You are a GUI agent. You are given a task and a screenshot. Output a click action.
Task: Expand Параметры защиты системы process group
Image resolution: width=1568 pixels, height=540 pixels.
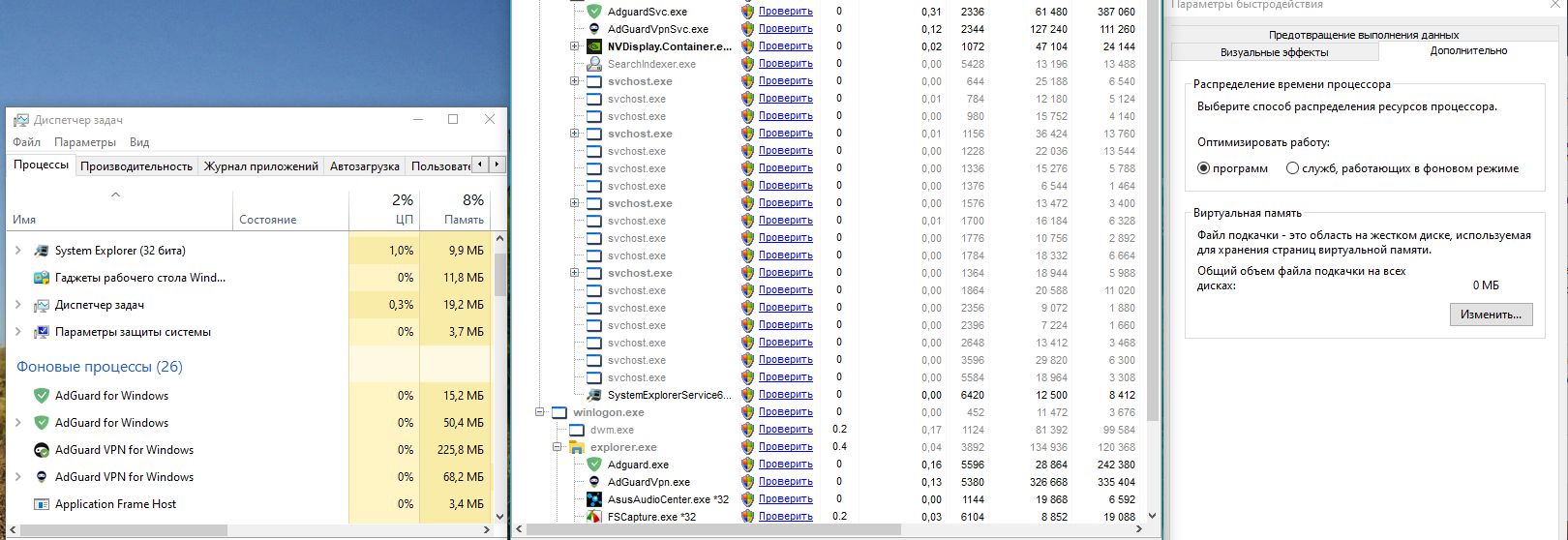(17, 332)
